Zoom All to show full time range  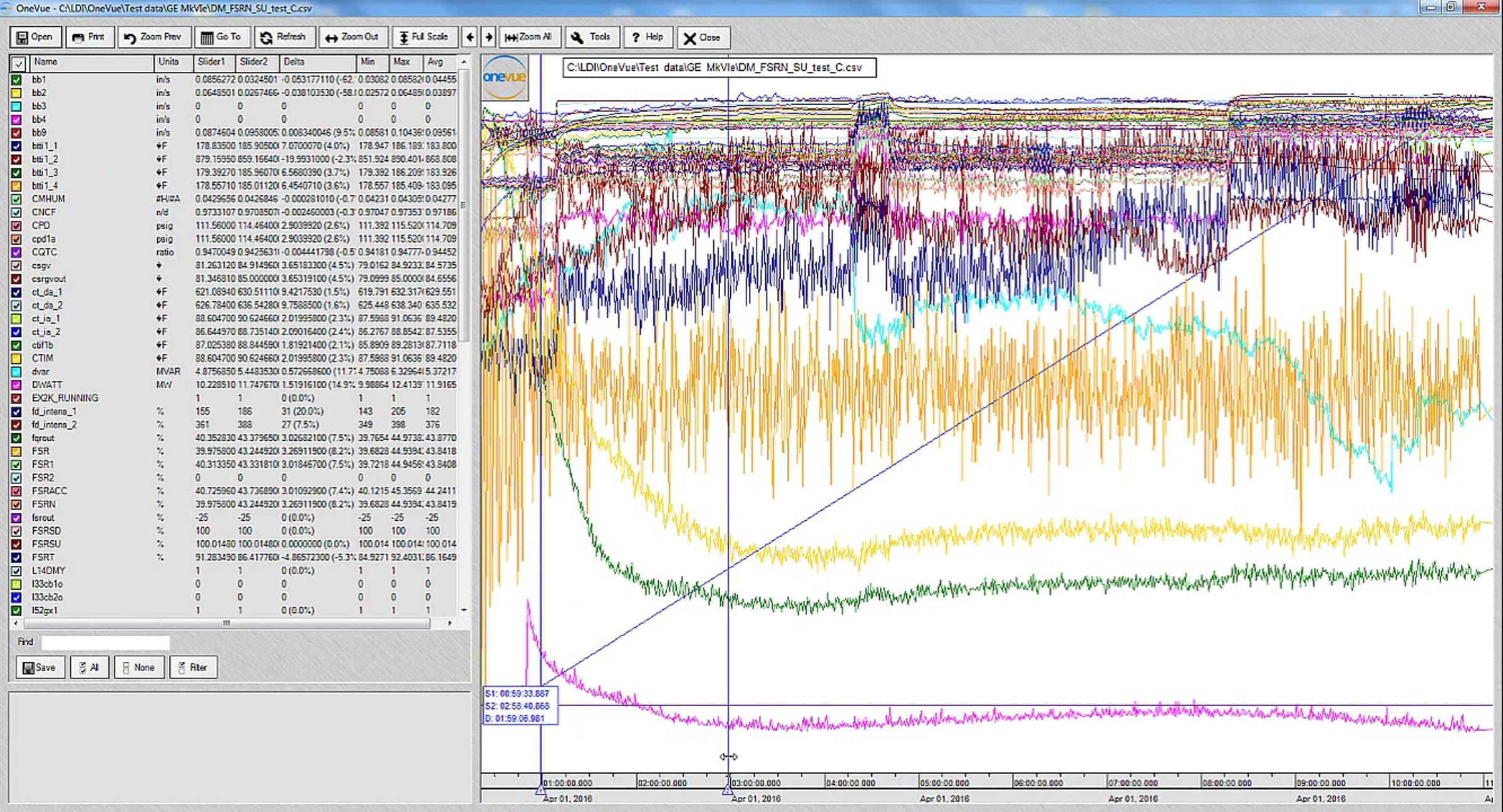click(529, 38)
